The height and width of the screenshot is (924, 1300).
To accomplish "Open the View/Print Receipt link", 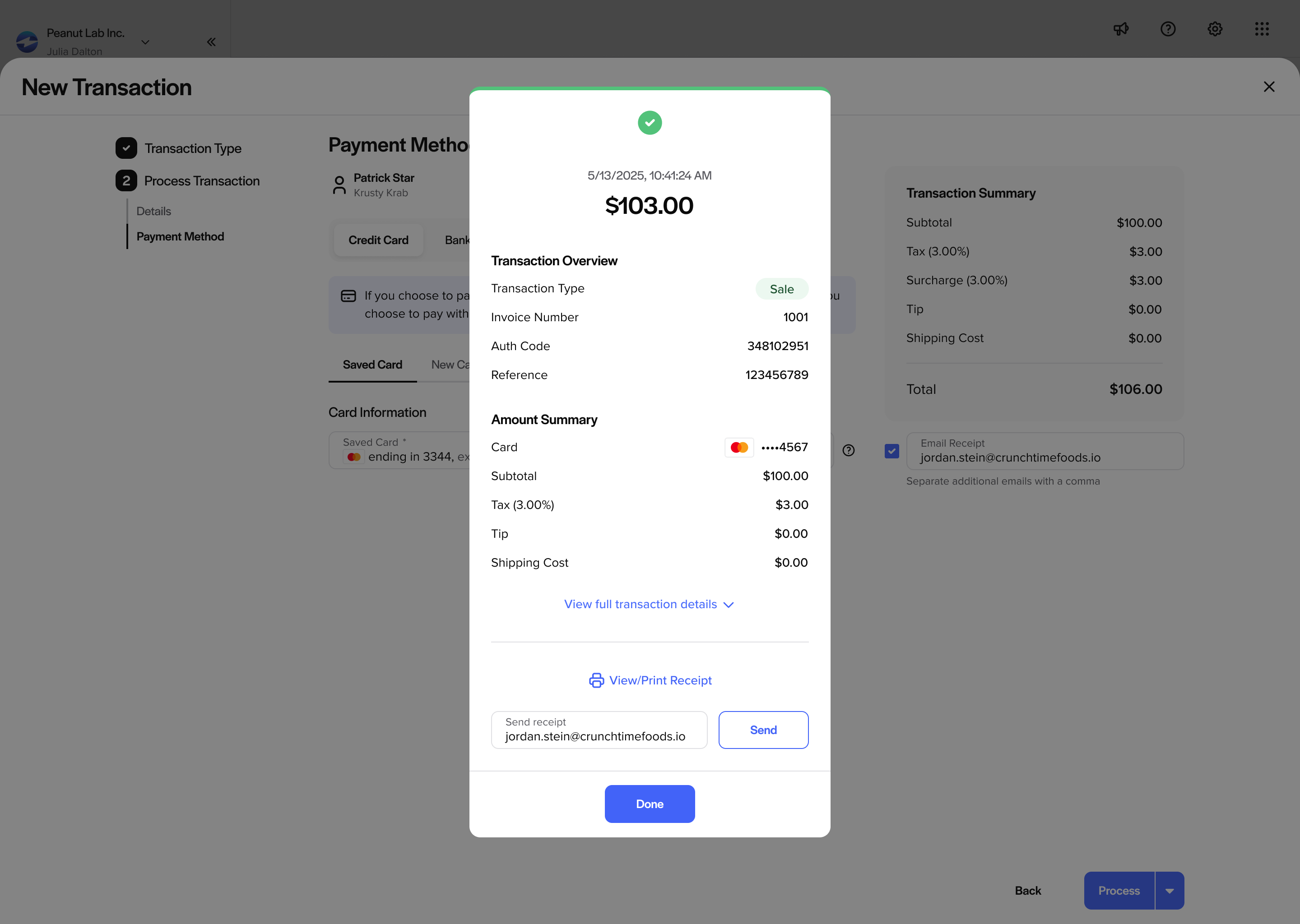I will click(650, 680).
